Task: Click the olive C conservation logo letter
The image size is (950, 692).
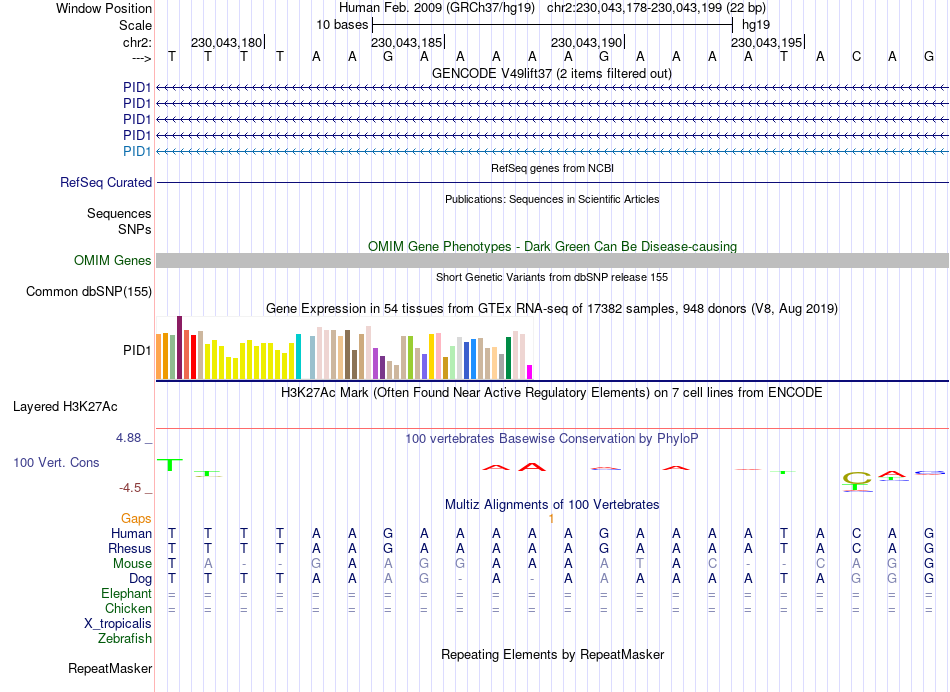Action: 857,478
